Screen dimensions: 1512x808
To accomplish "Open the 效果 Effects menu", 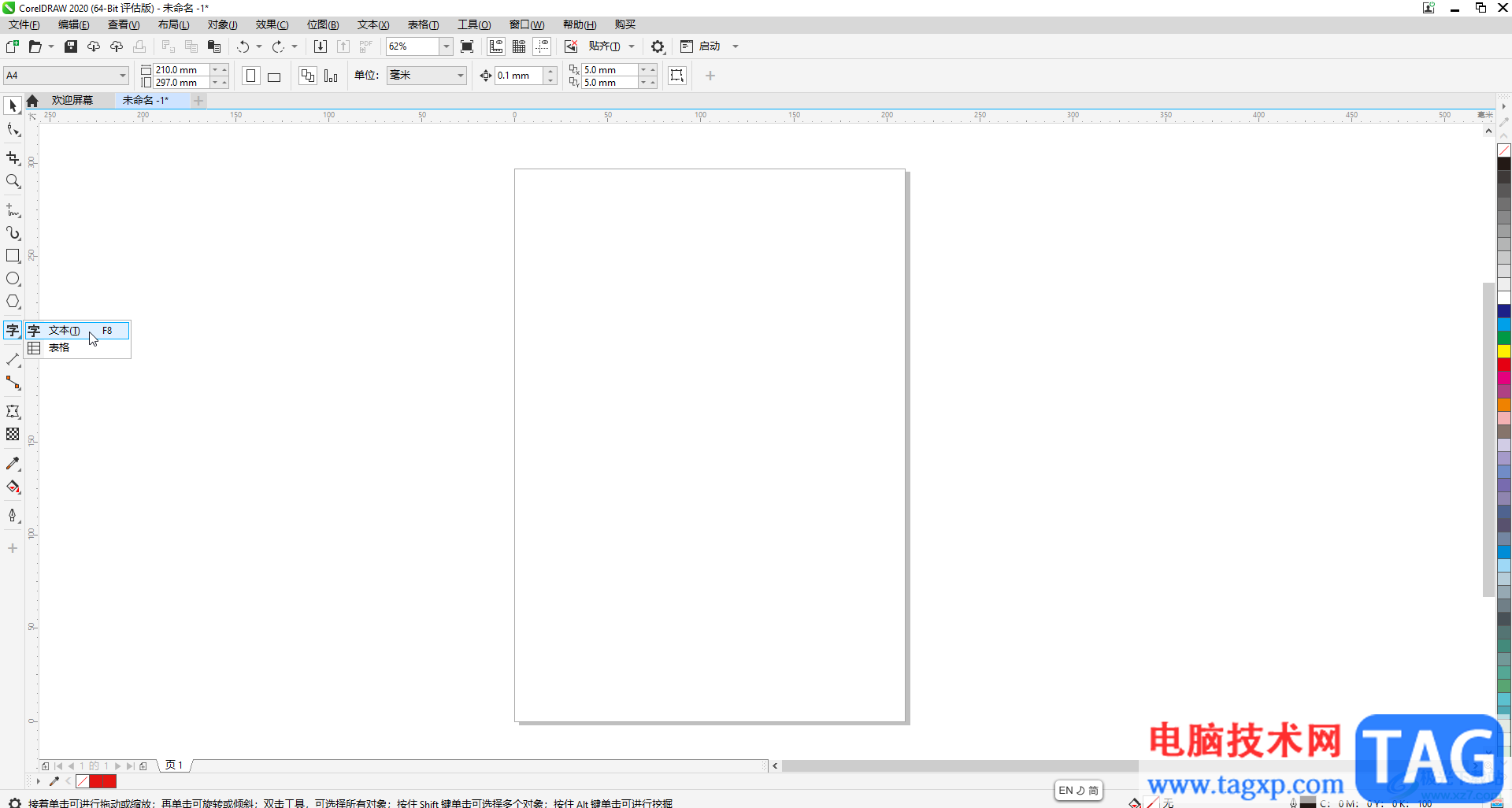I will tap(272, 25).
